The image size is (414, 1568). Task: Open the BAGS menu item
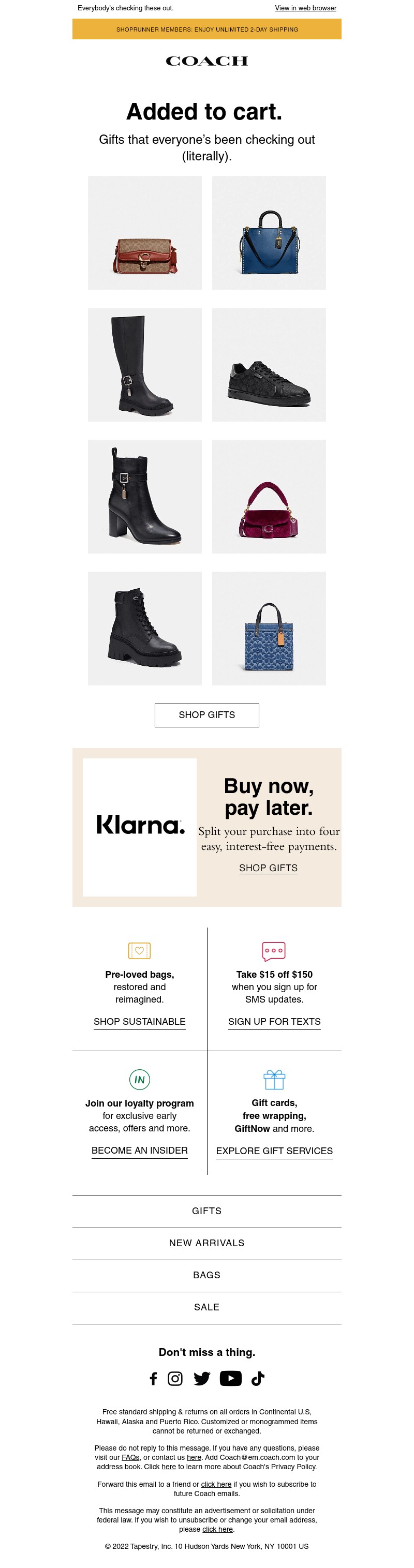pos(207,1275)
